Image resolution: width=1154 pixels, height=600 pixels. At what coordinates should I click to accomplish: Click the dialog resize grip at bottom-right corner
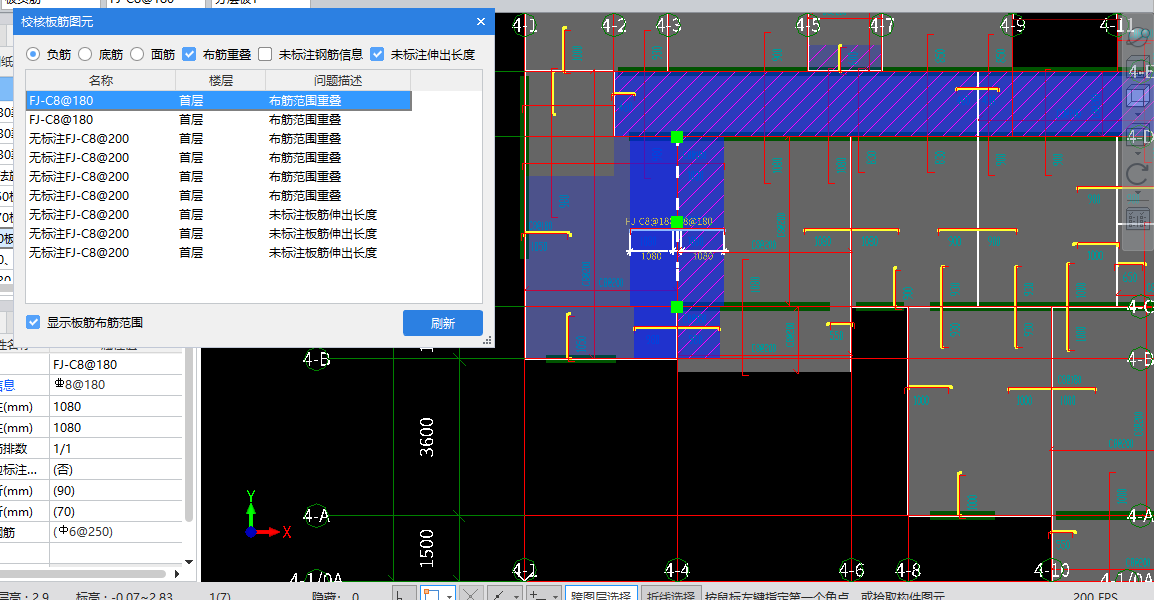[487, 341]
